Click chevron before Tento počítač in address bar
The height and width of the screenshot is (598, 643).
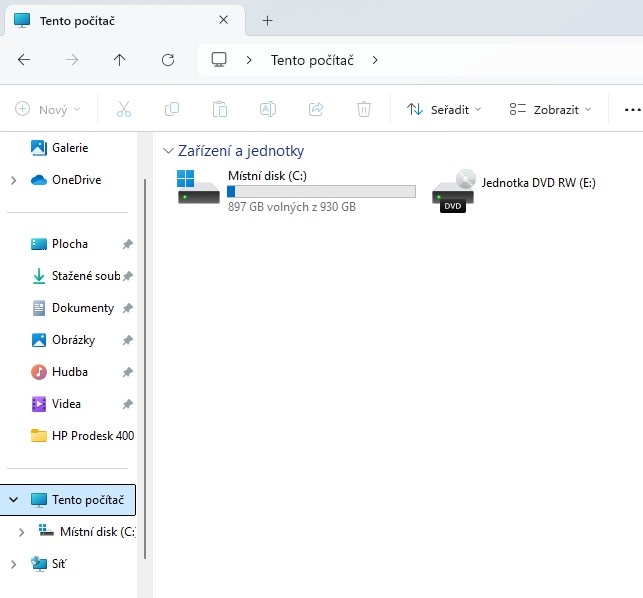(249, 60)
